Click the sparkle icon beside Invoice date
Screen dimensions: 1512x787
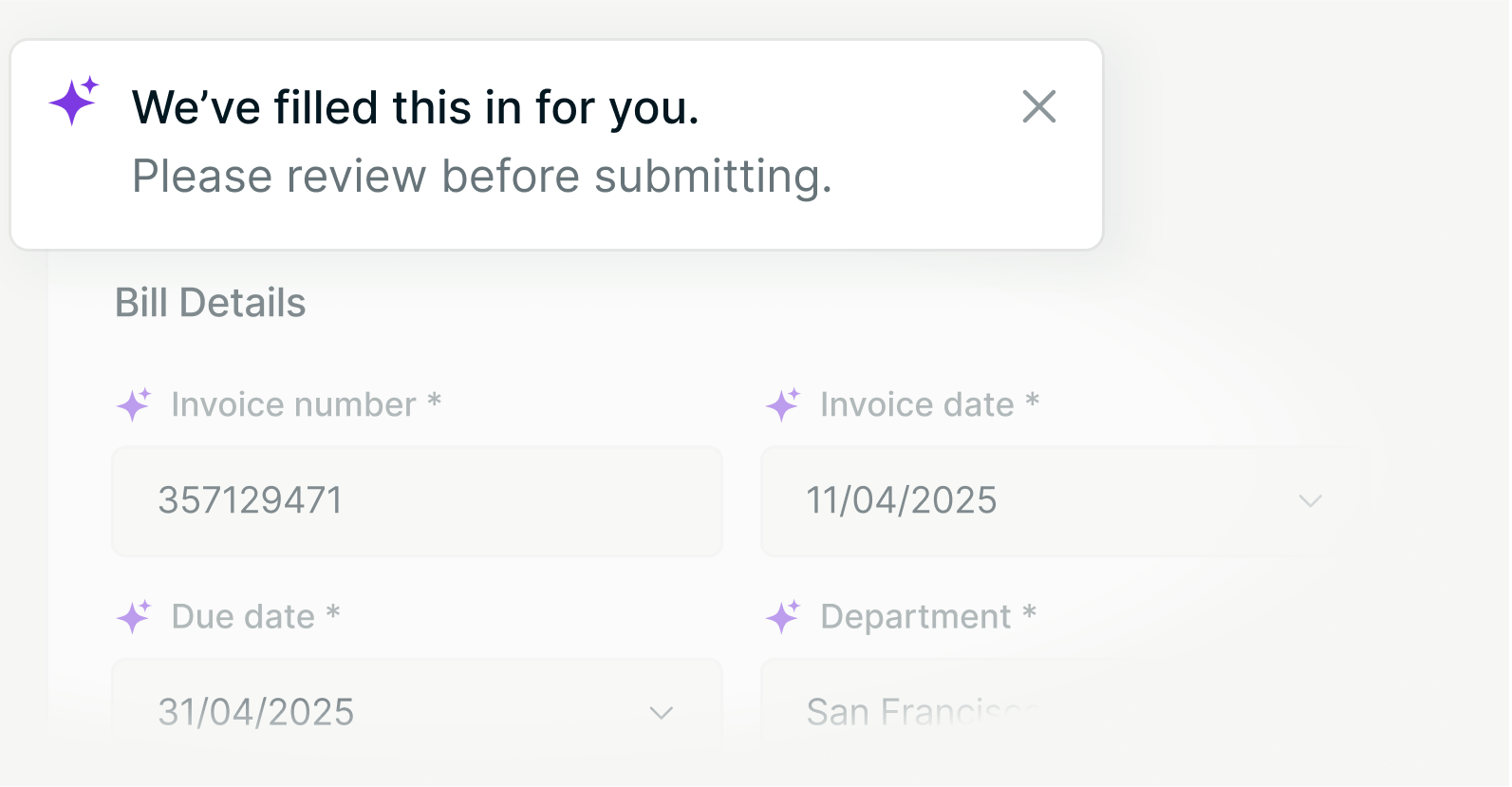click(x=783, y=404)
